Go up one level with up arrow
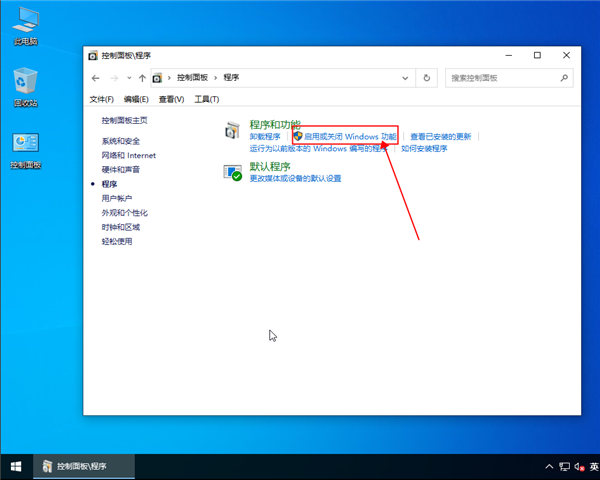 (x=143, y=78)
